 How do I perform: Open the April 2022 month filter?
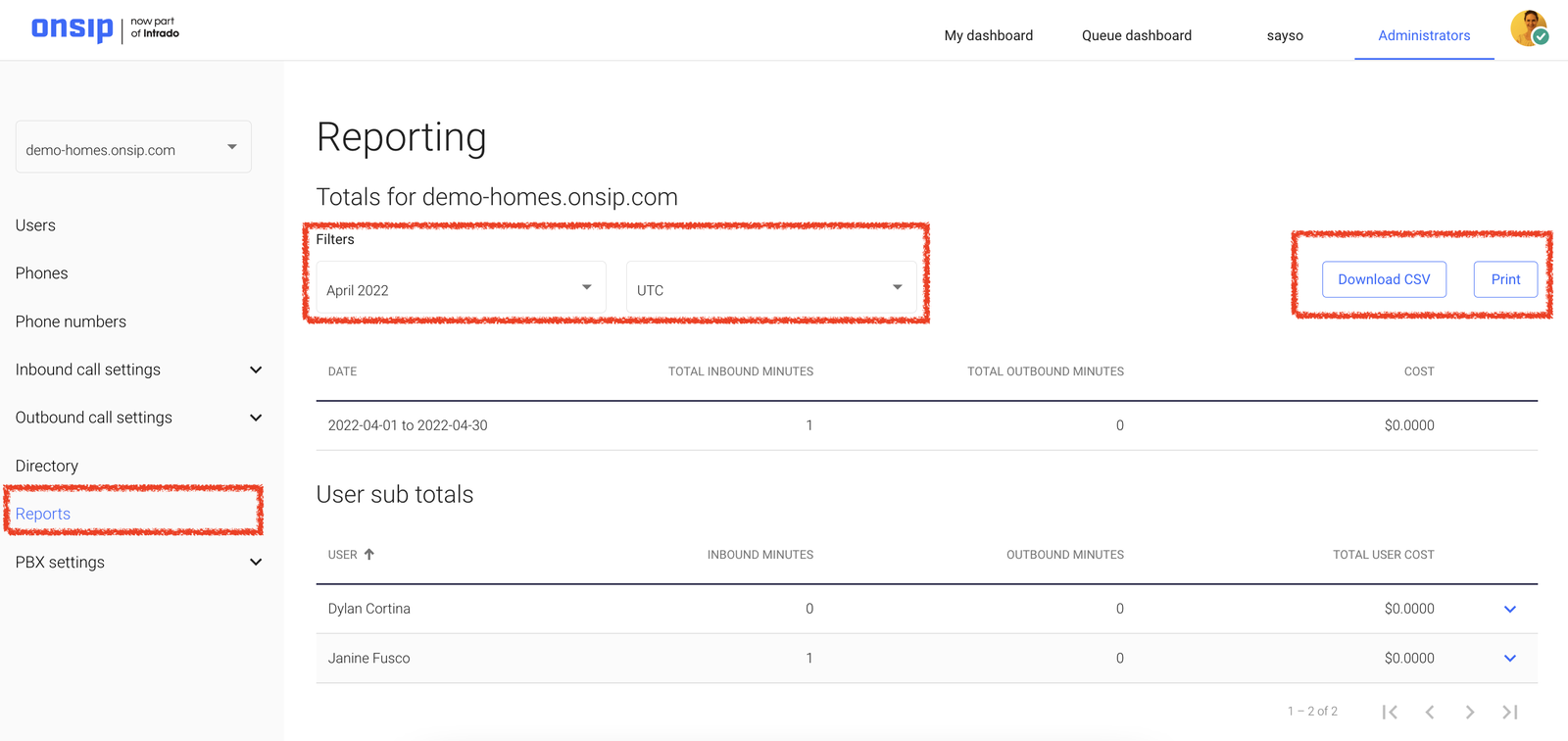pos(460,288)
